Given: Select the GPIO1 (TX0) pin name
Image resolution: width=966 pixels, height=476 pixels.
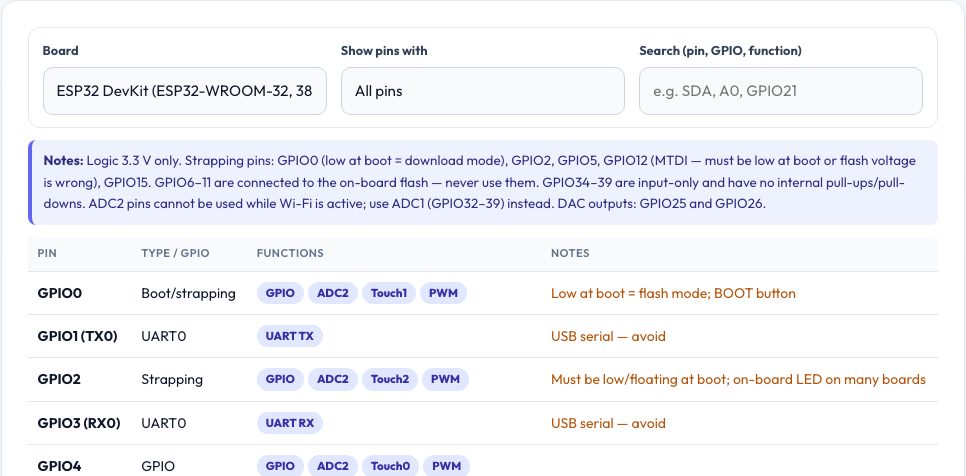Looking at the screenshot, I should pos(78,336).
